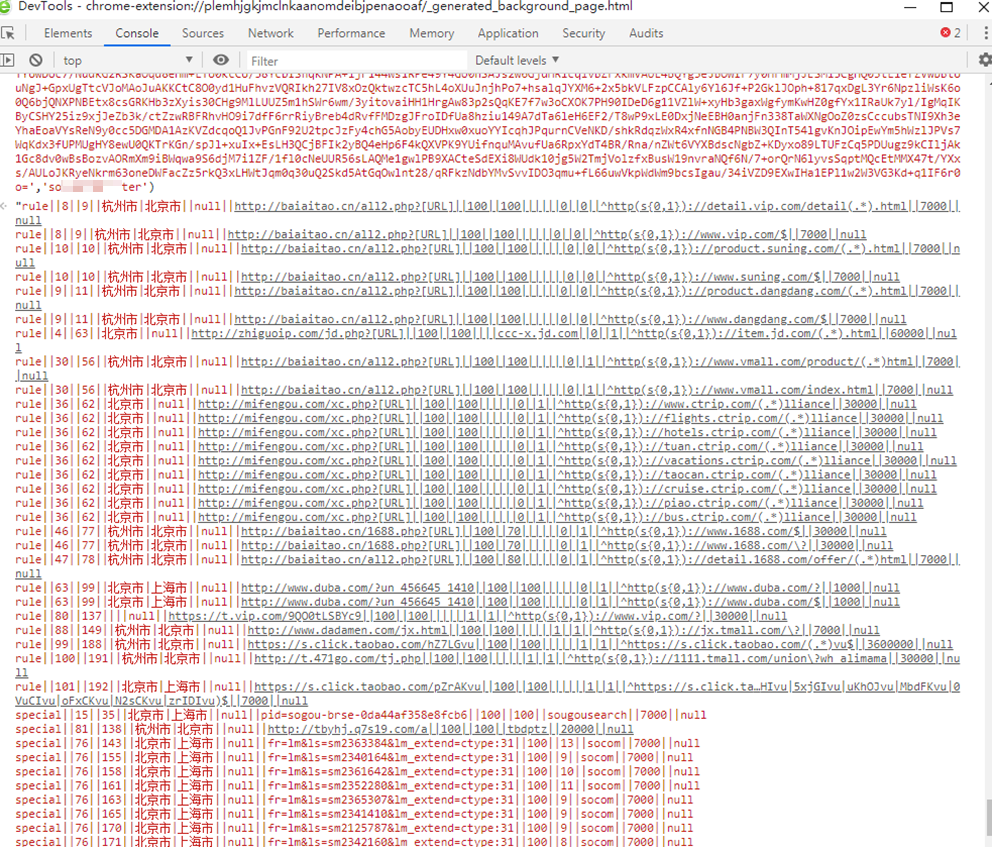This screenshot has width=992, height=848.
Task: Activate the inspect element picker
Action: coord(8,33)
